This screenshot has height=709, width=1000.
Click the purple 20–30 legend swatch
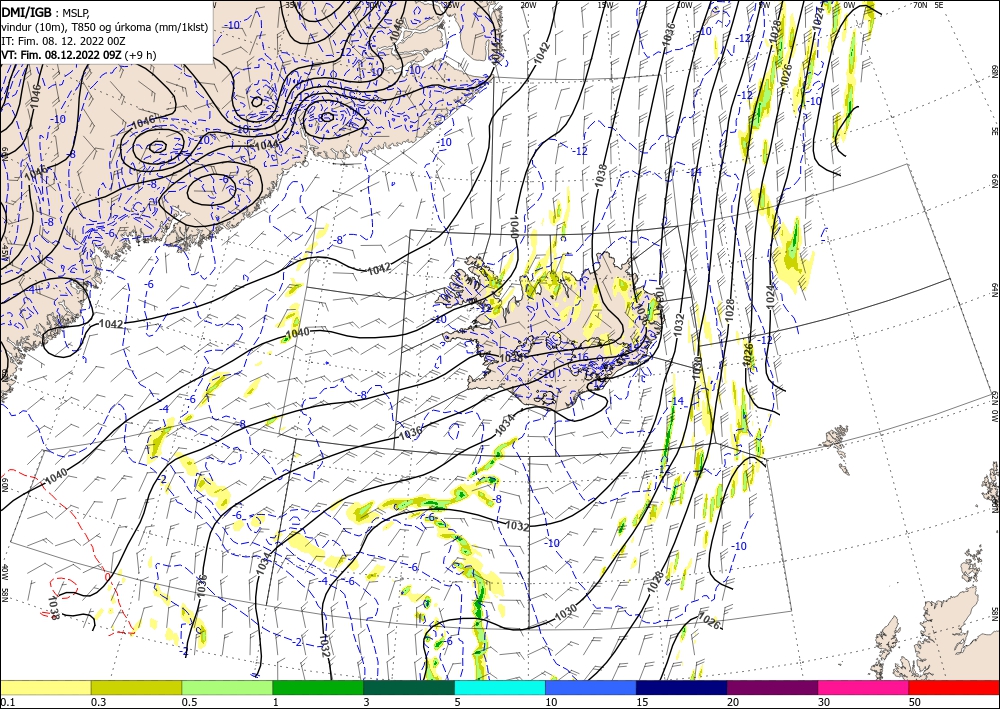(x=772, y=687)
